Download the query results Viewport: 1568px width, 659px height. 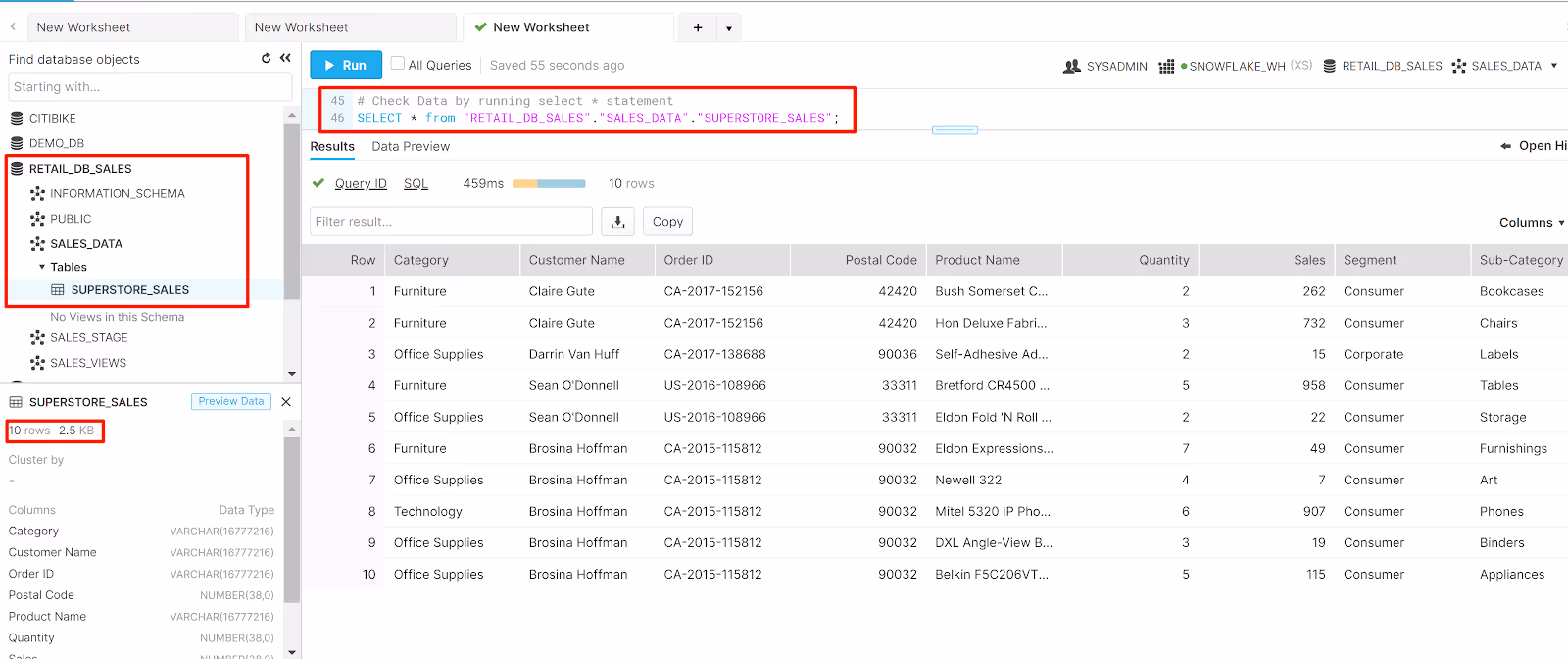click(x=617, y=222)
